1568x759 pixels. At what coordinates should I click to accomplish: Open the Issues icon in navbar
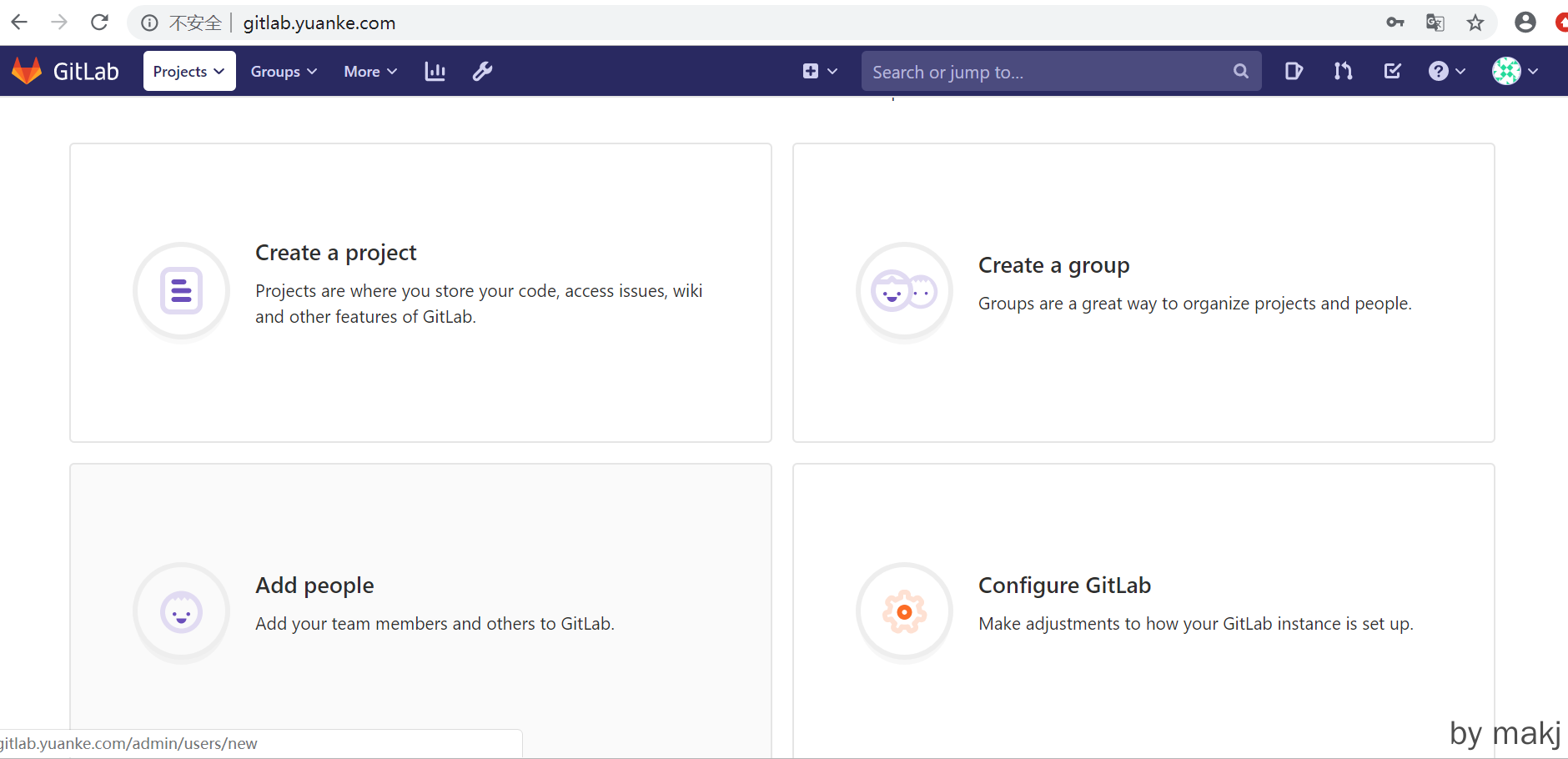[x=1294, y=72]
